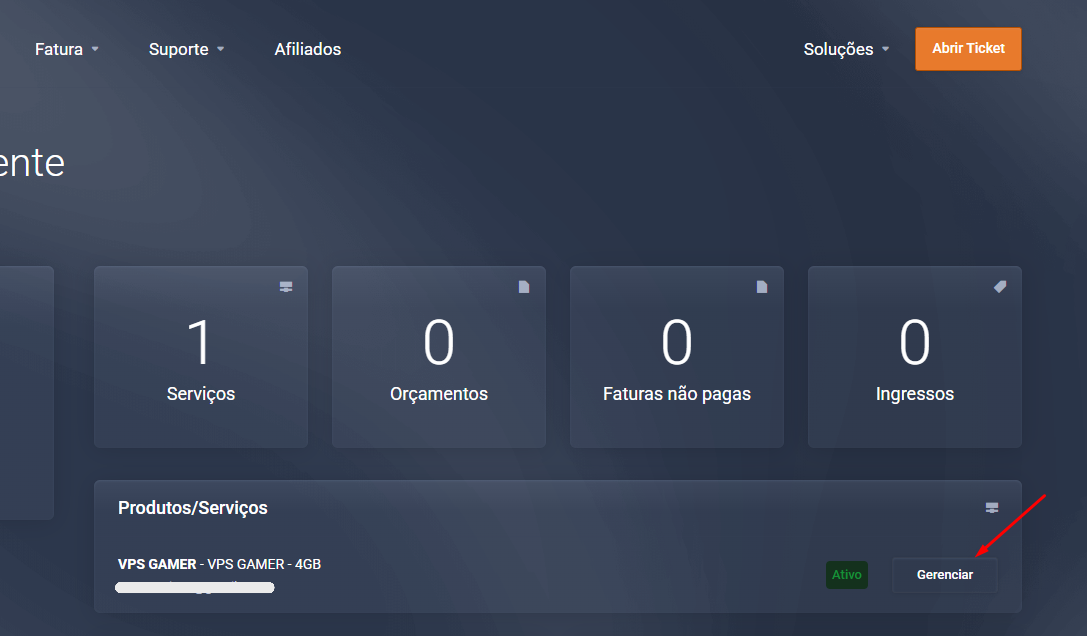The width and height of the screenshot is (1087, 636).
Task: Select the VPS GAMER - 4GB service name
Action: tap(219, 564)
